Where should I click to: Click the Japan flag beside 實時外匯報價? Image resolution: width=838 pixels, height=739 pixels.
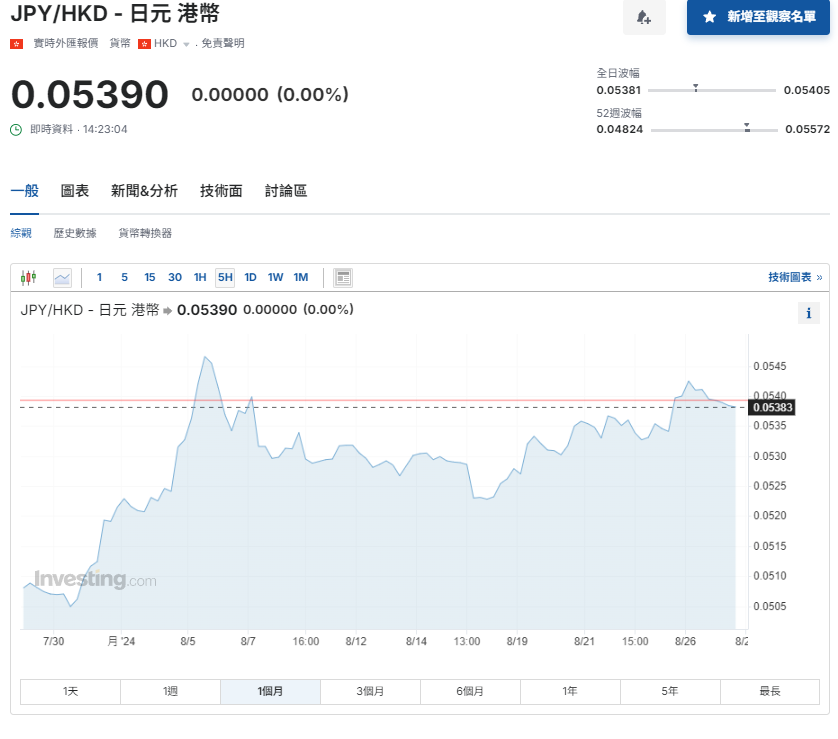click(x=17, y=44)
